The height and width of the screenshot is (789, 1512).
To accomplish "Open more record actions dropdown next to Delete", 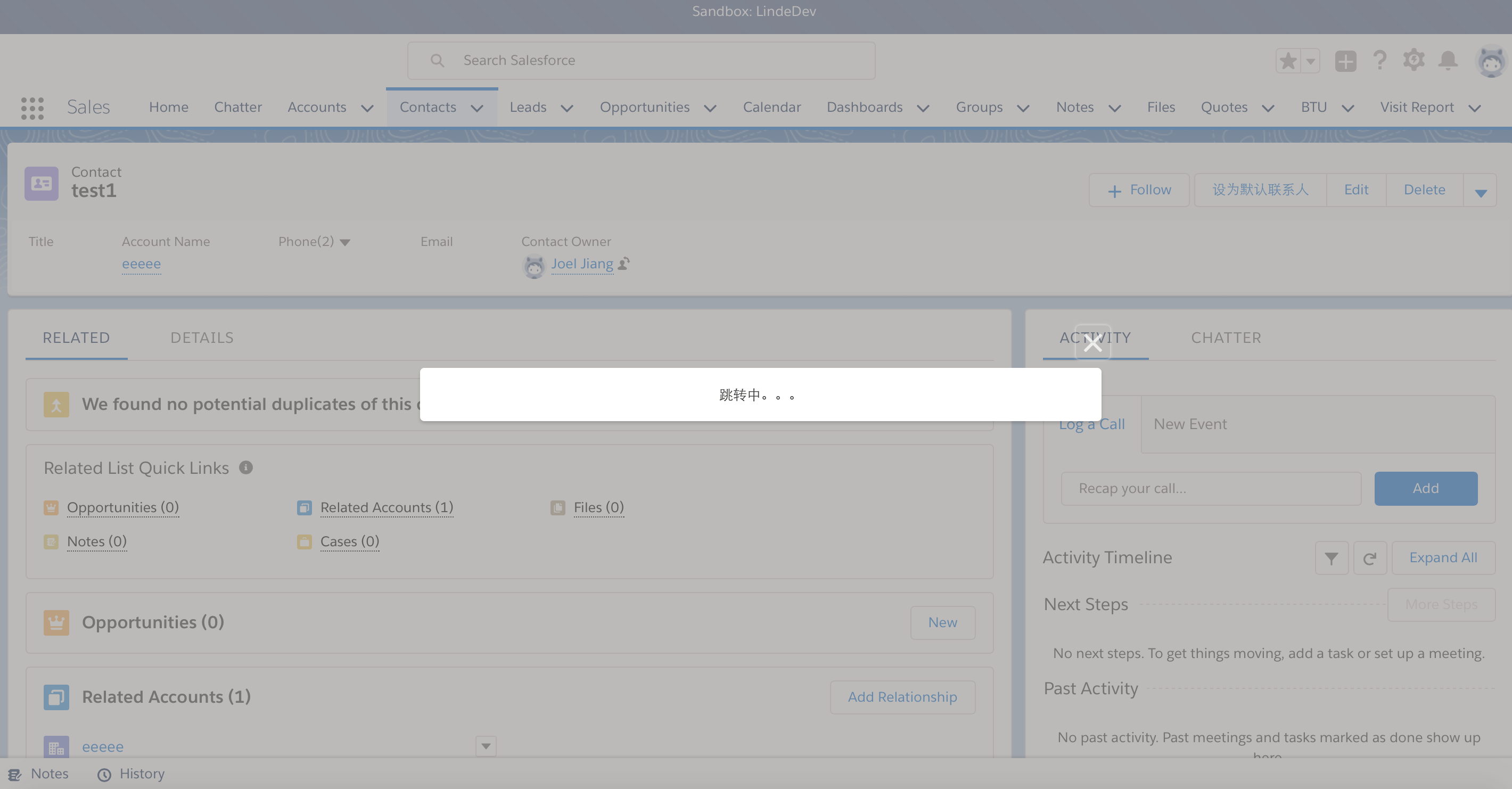I will pyautogui.click(x=1480, y=190).
